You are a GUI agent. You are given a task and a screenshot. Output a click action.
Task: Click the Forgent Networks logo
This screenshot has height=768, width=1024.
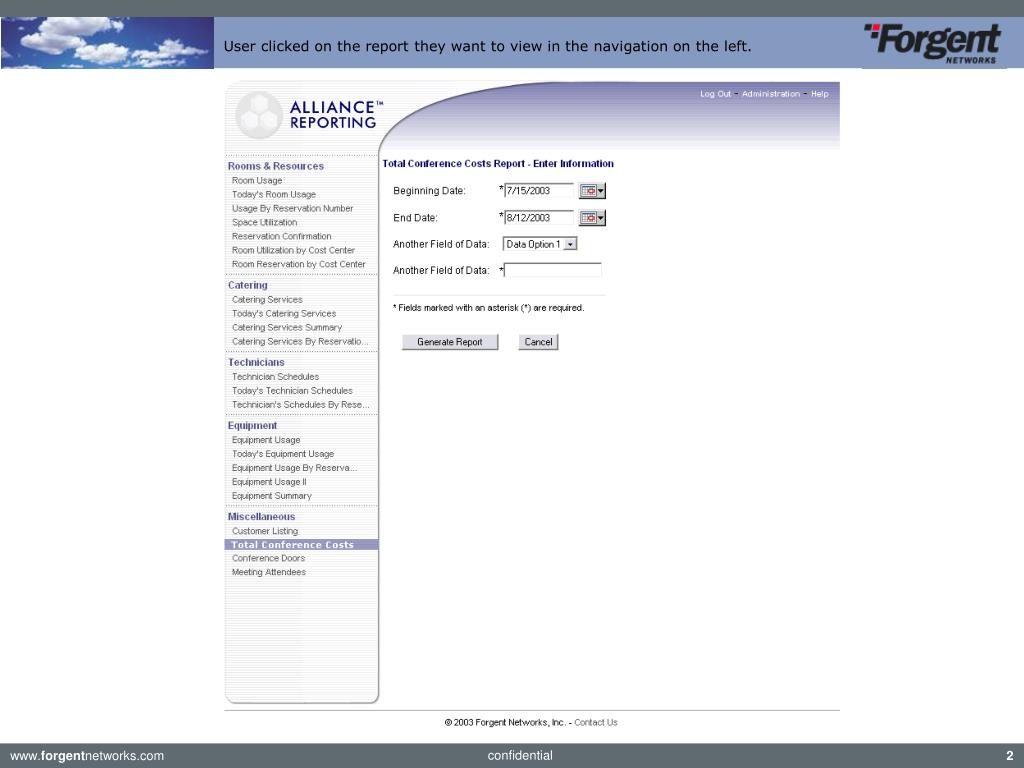(x=933, y=43)
